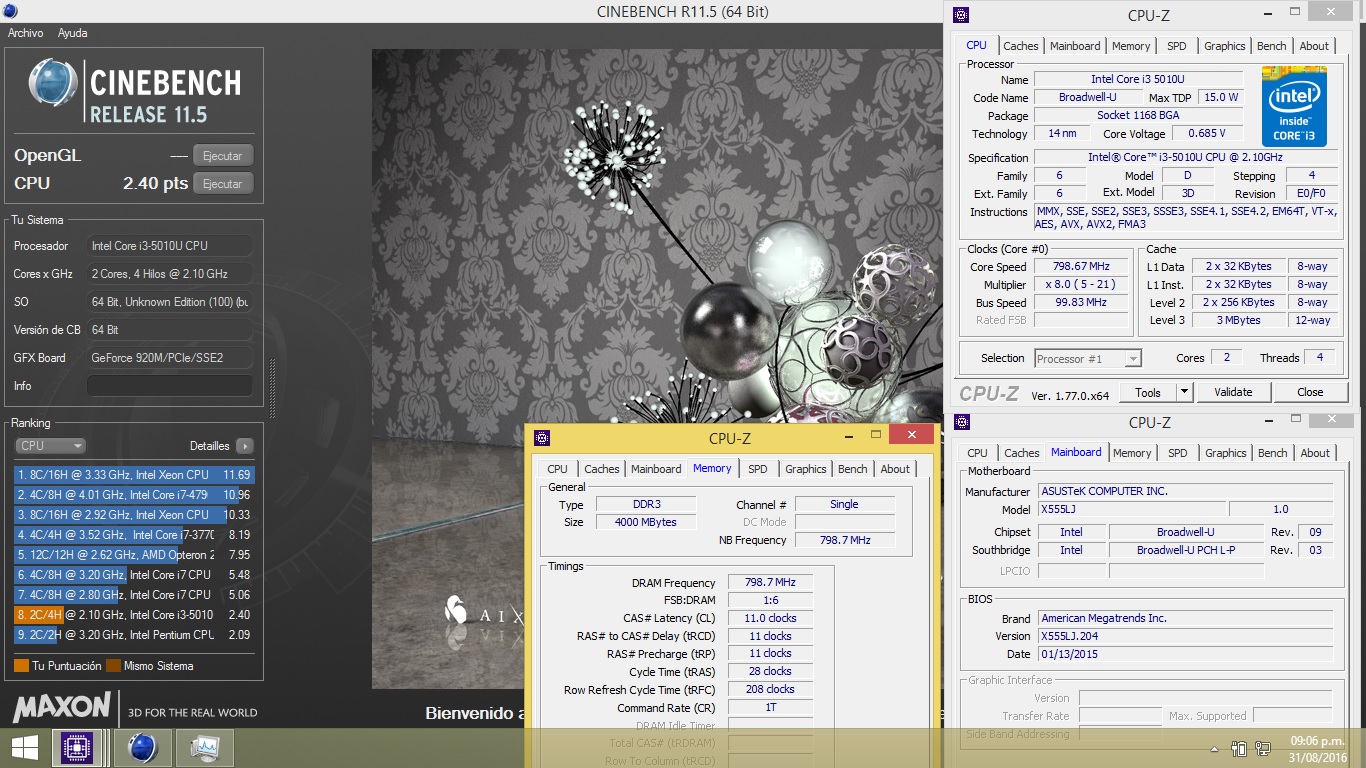Open Memory tab in top CPU-Z
Screen dimensions: 1366x768
(1131, 46)
